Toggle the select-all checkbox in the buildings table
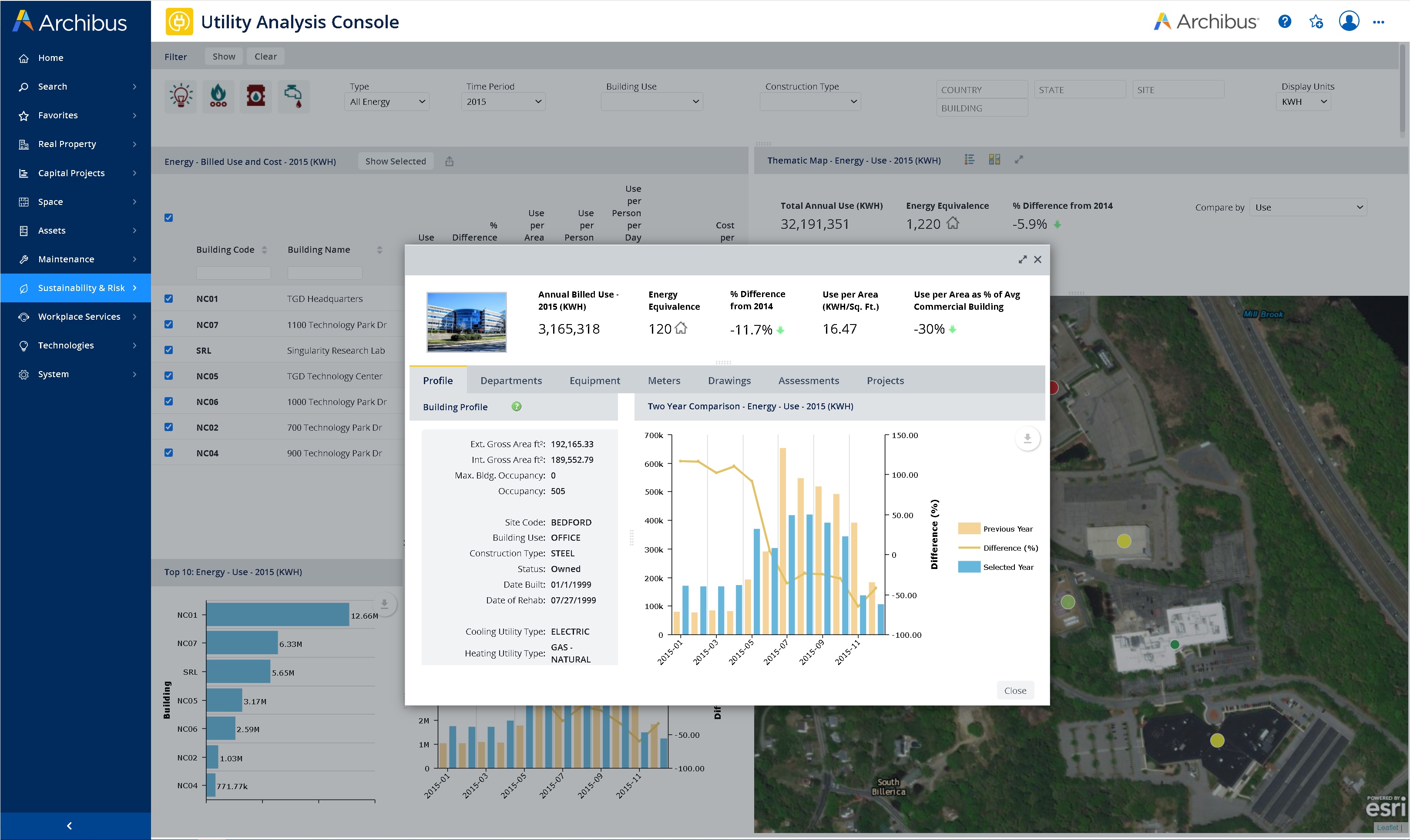 click(x=169, y=218)
